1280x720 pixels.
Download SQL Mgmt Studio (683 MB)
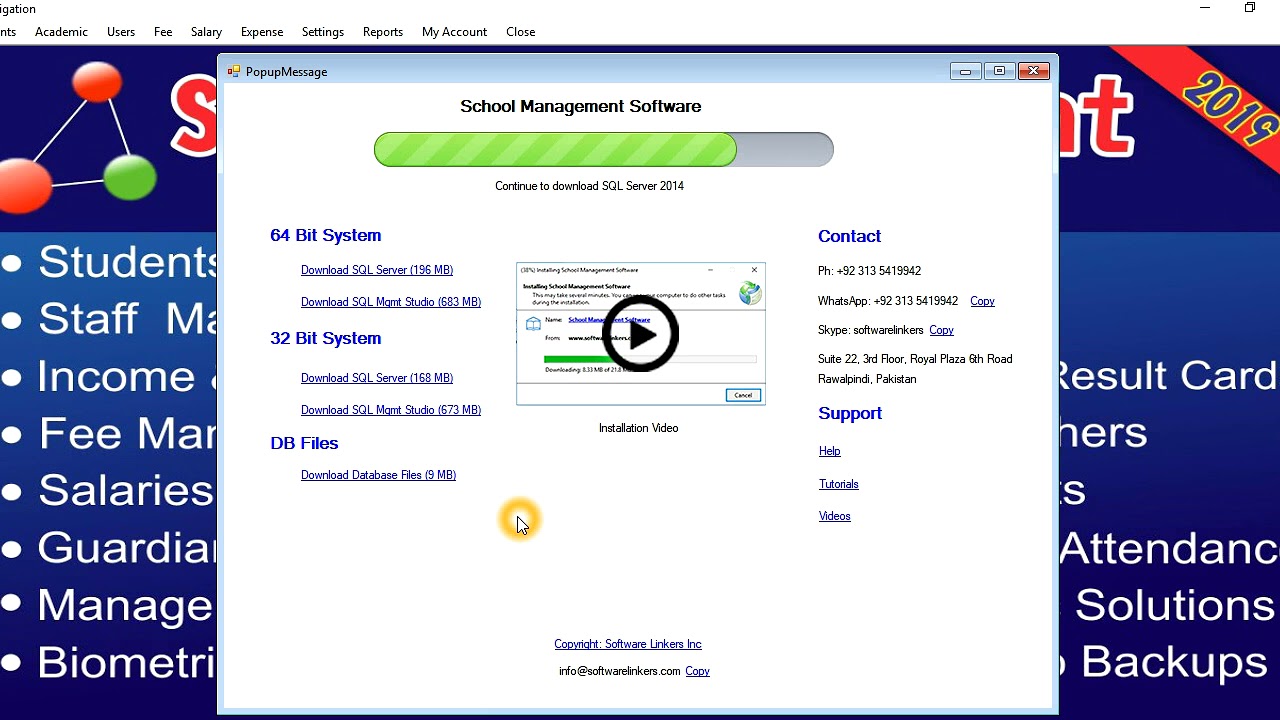[391, 302]
